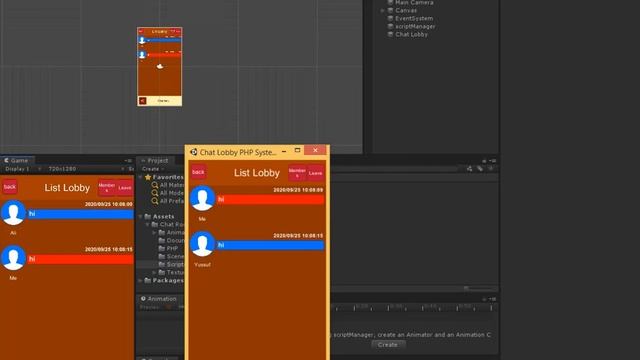Viewport: 640px width, 360px height.
Task: Expand the Animations folder
Action: pos(155,233)
